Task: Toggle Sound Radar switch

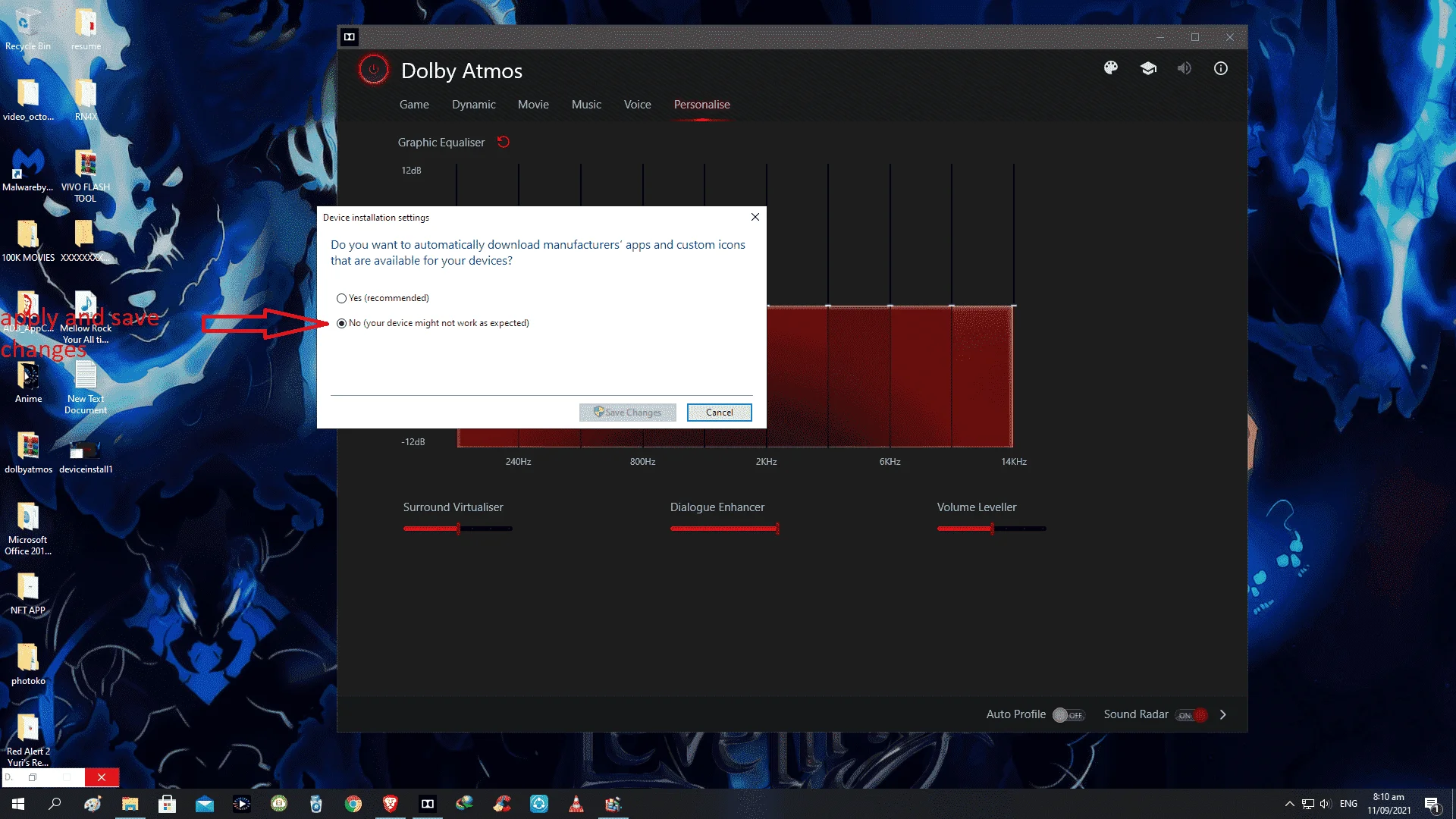Action: 1192,714
